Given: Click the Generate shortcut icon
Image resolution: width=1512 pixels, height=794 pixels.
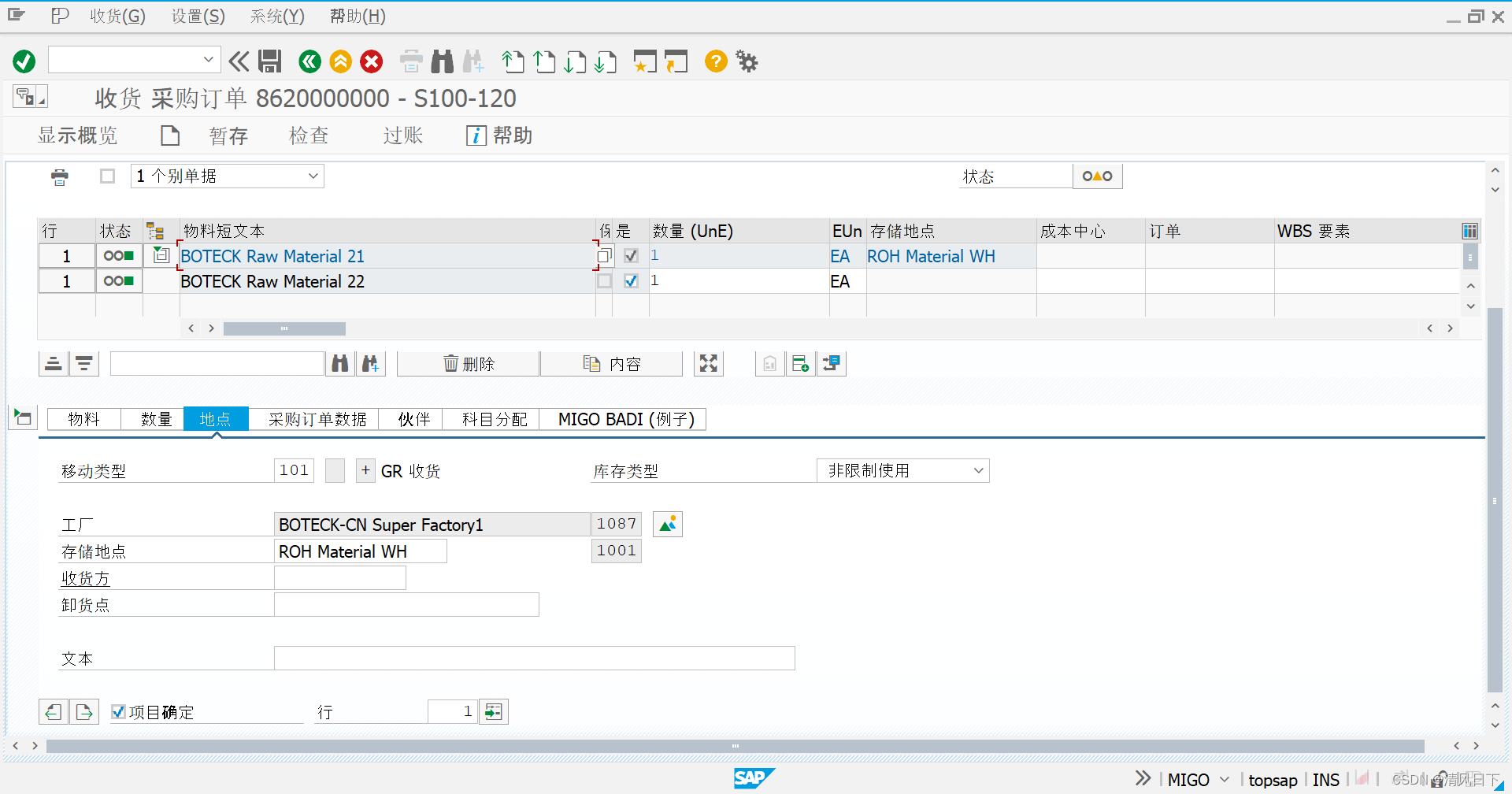Looking at the screenshot, I should 676,61.
